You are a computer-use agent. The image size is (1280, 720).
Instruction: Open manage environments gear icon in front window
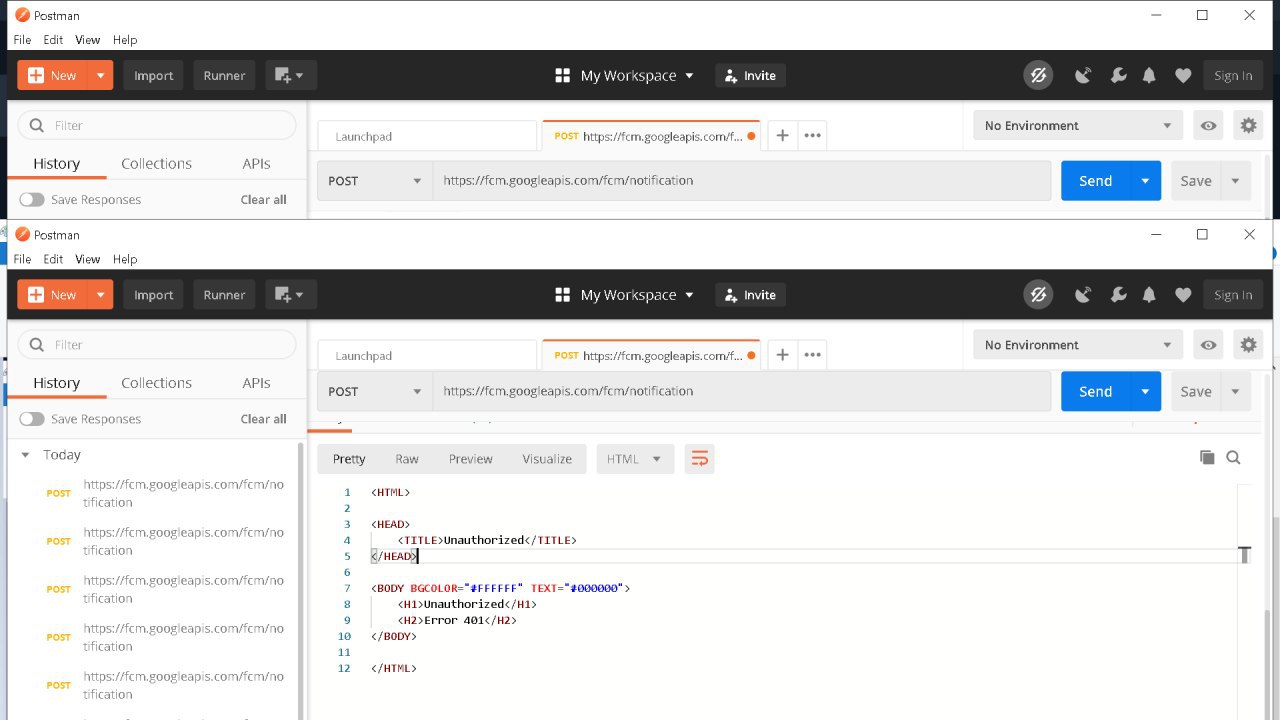pos(1248,345)
